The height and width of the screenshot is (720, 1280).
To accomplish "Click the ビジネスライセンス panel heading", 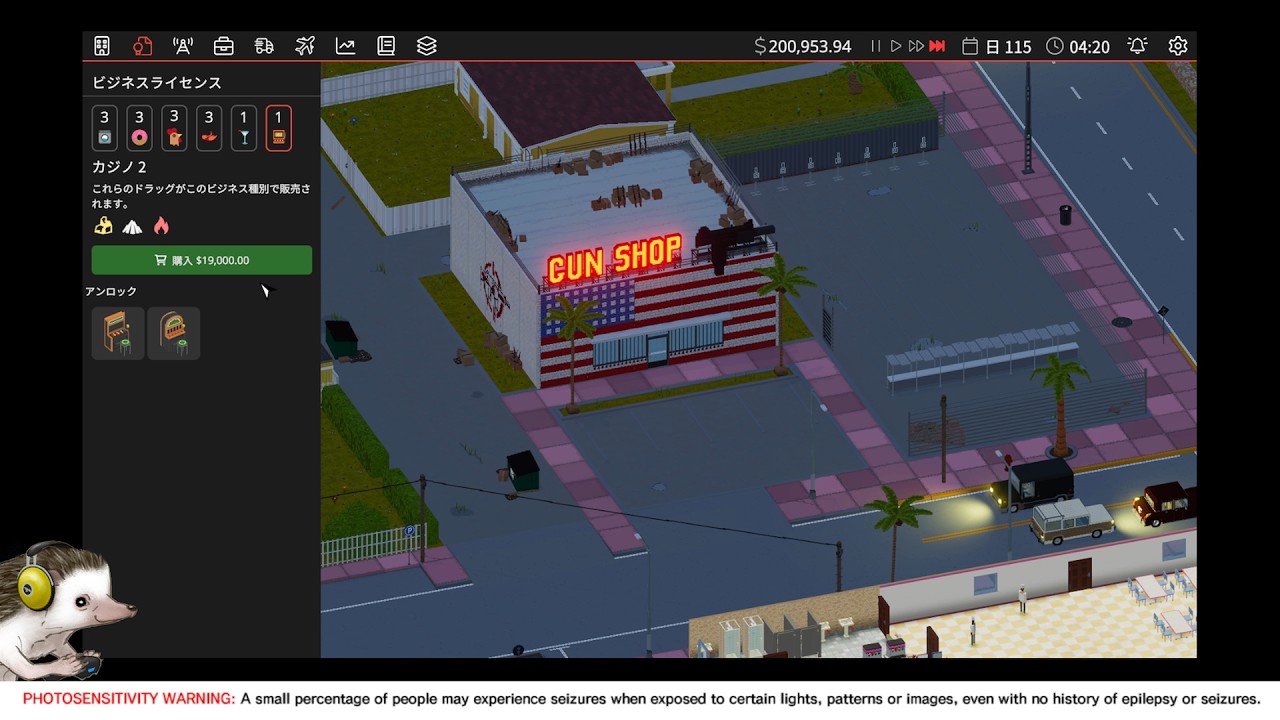I will coord(157,82).
